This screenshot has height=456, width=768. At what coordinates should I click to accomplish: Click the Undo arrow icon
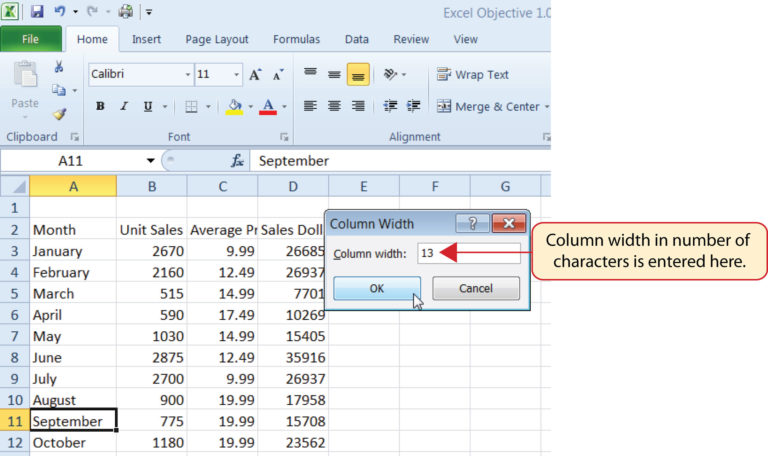[x=59, y=12]
